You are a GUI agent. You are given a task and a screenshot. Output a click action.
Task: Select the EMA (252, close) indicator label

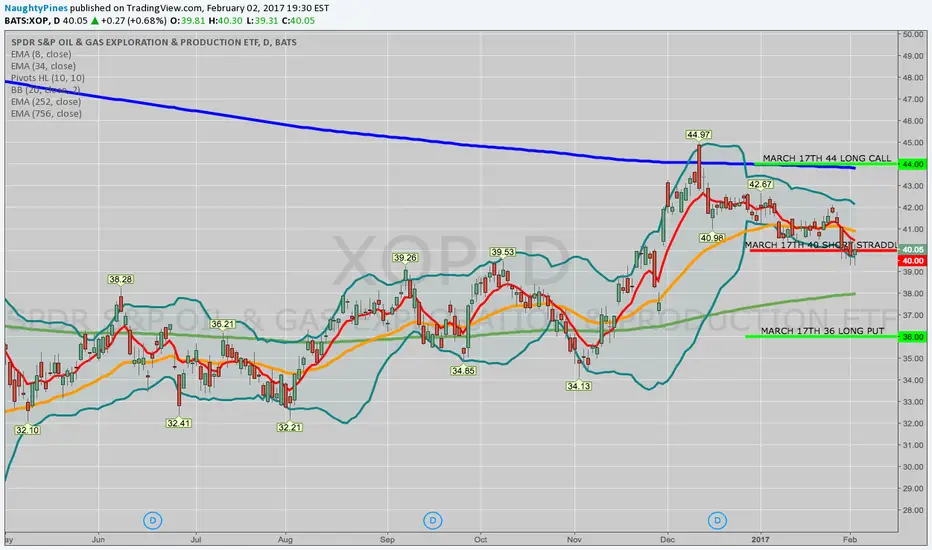46,102
